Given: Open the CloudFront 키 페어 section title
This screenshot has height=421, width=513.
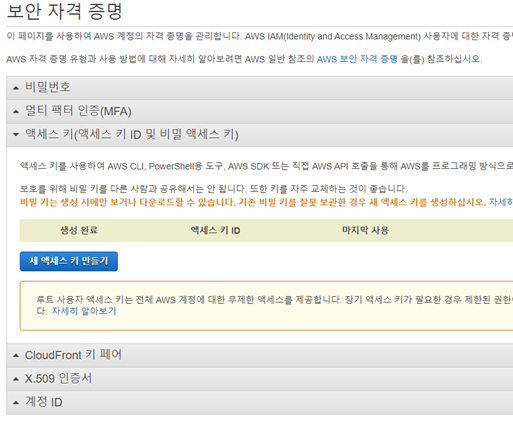Looking at the screenshot, I should (x=73, y=355).
